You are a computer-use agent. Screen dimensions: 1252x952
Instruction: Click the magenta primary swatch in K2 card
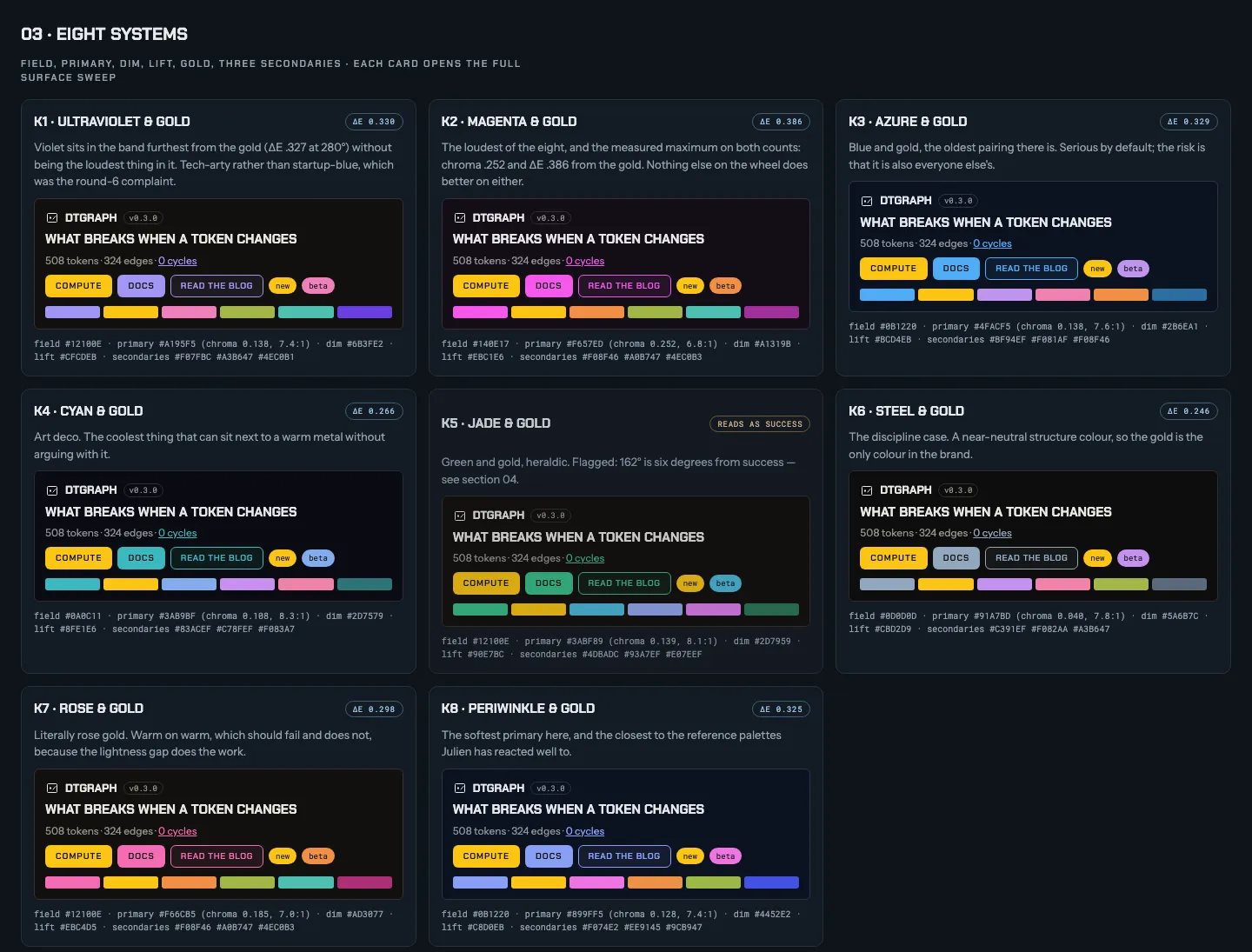coord(480,312)
